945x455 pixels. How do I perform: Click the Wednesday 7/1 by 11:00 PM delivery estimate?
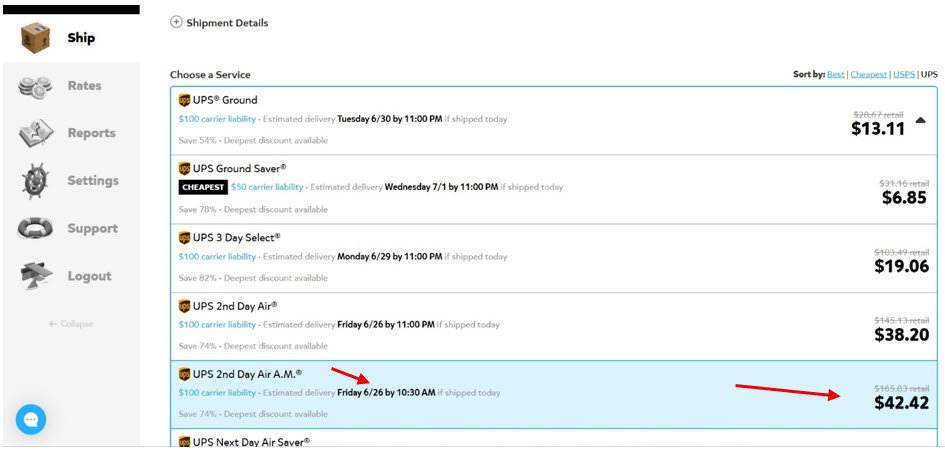(x=441, y=187)
